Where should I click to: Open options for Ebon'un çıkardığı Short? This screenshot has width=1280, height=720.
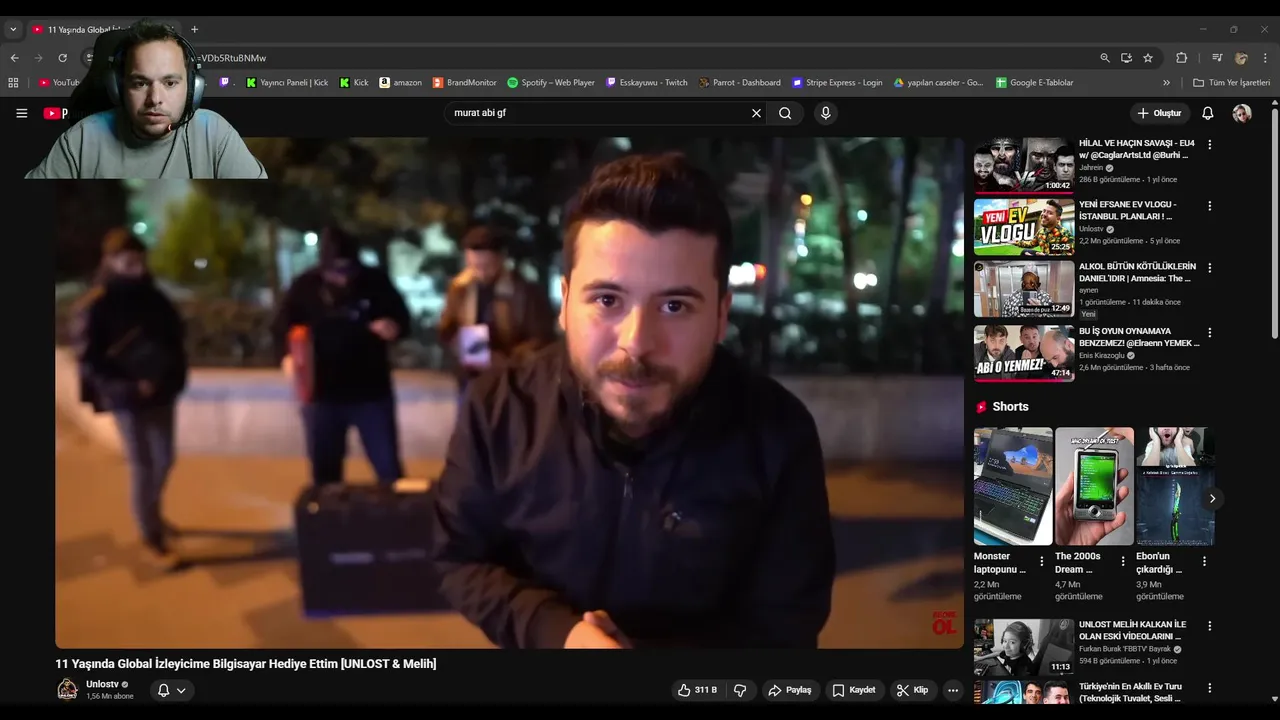pyautogui.click(x=1203, y=562)
